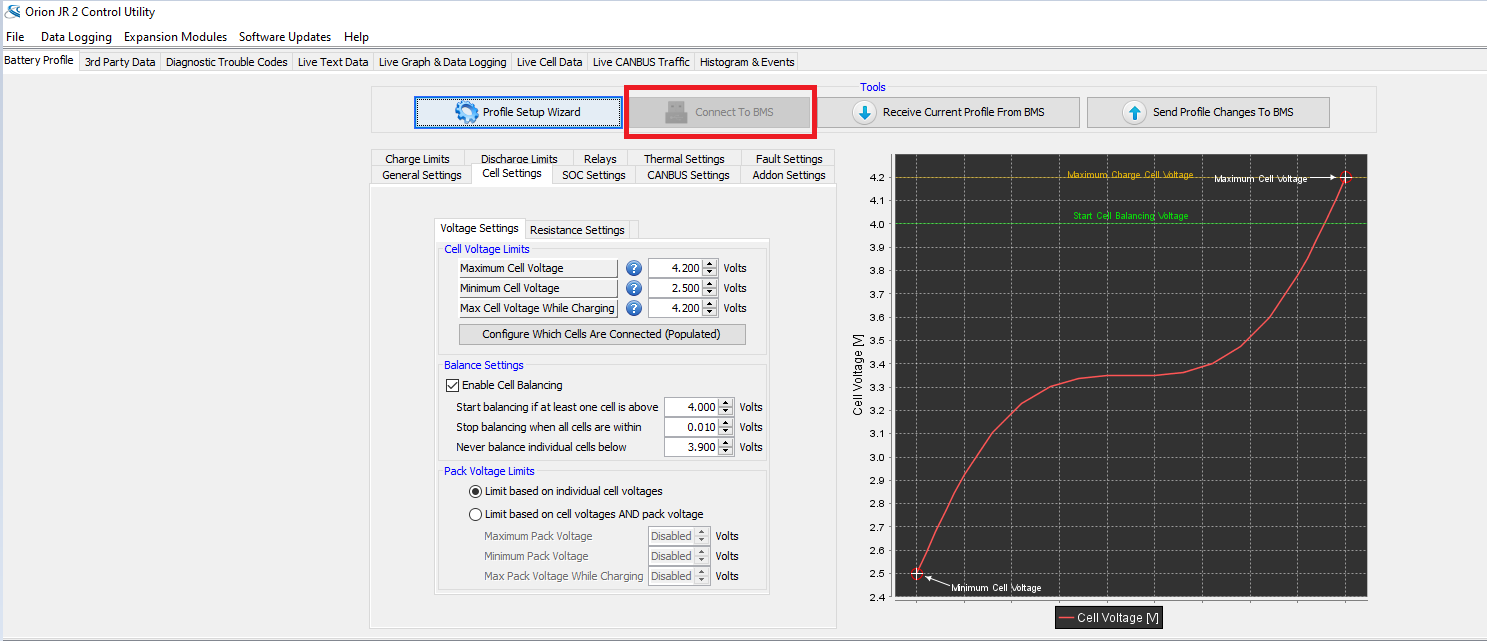This screenshot has width=1487, height=641.
Task: Open help for Minimum Cell Voltage
Action: (633, 288)
